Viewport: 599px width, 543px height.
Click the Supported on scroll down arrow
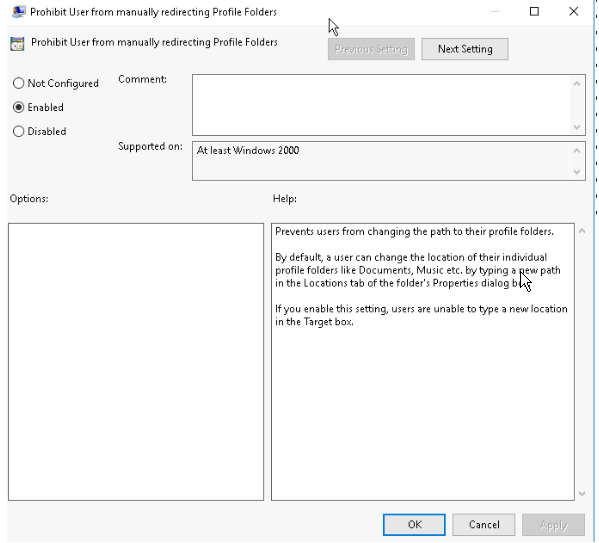pos(577,172)
